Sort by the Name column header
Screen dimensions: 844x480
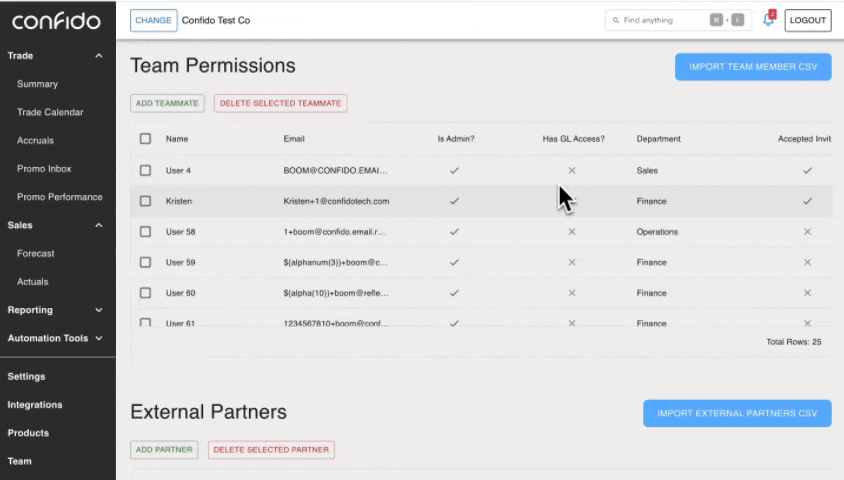[x=177, y=139]
